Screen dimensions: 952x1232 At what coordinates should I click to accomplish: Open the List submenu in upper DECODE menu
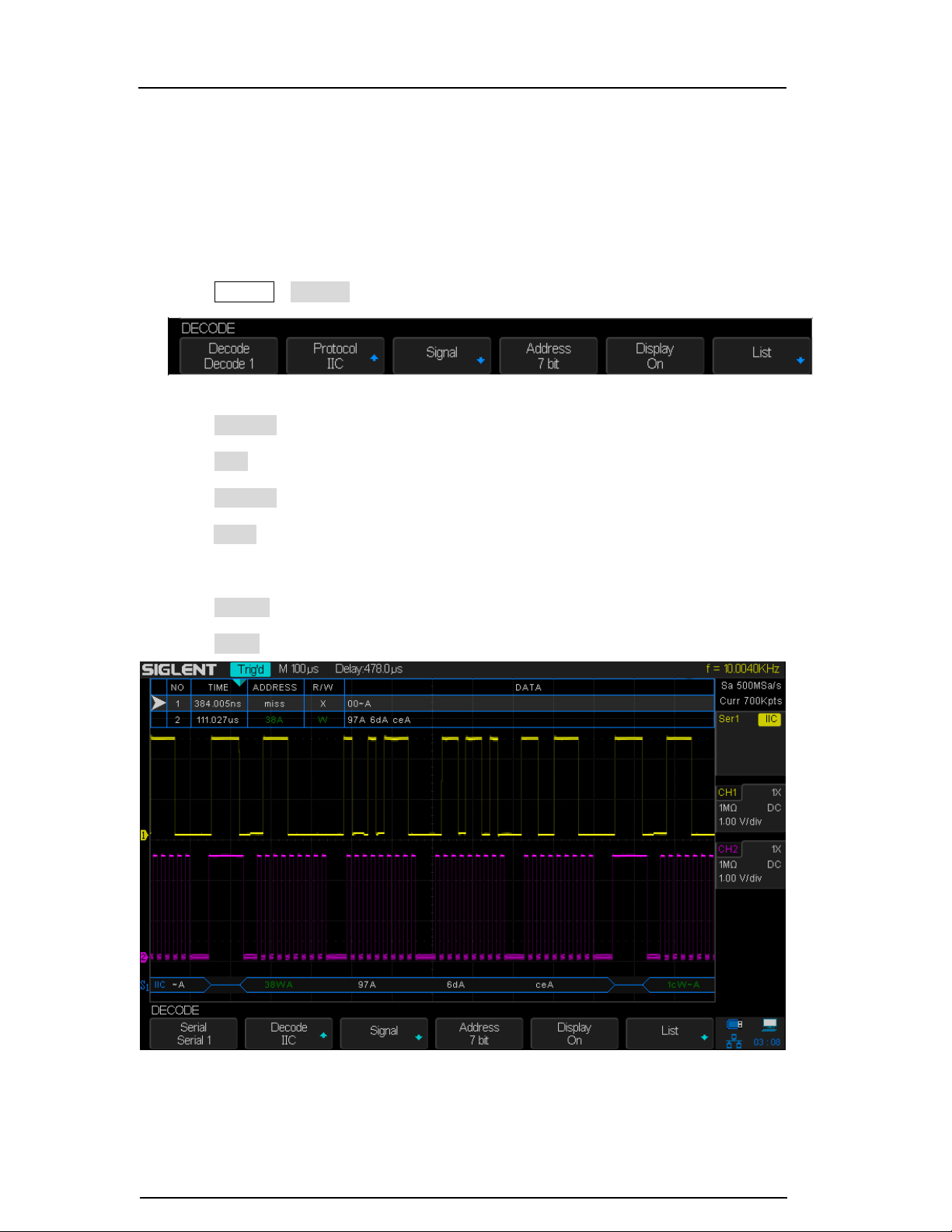tap(762, 356)
